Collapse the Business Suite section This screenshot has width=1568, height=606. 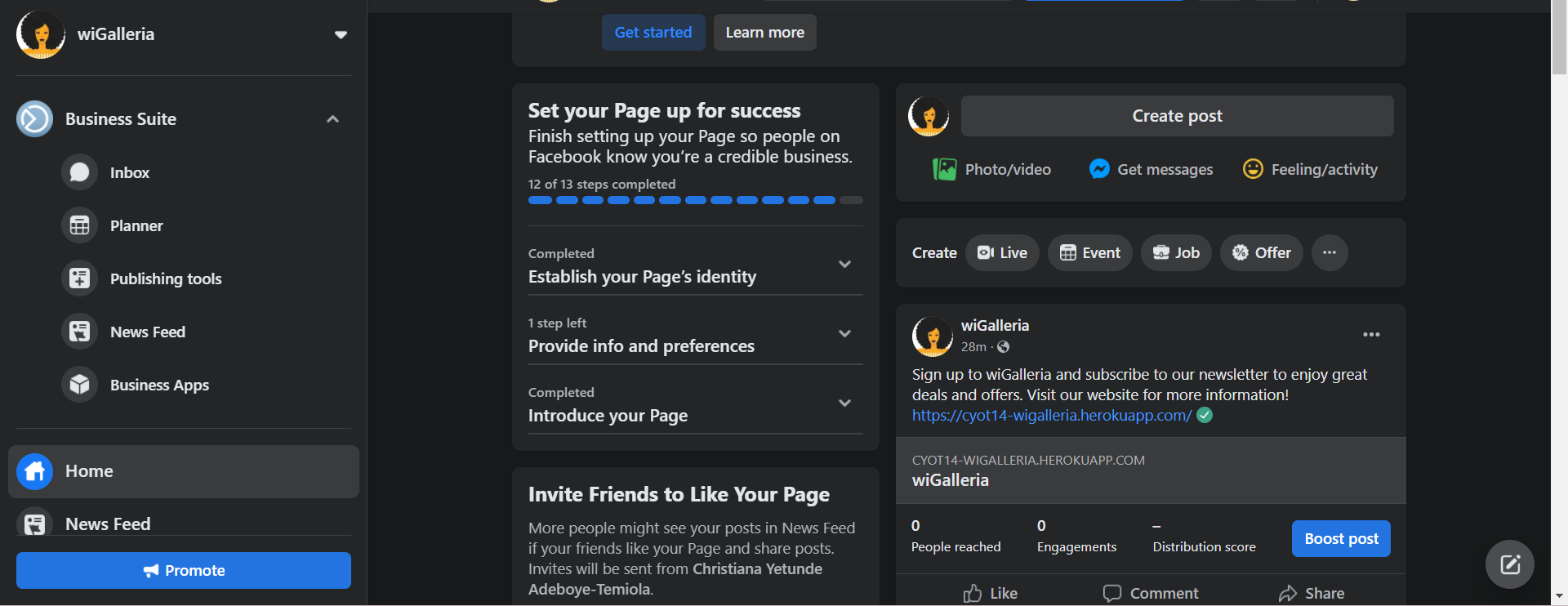pyautogui.click(x=332, y=119)
